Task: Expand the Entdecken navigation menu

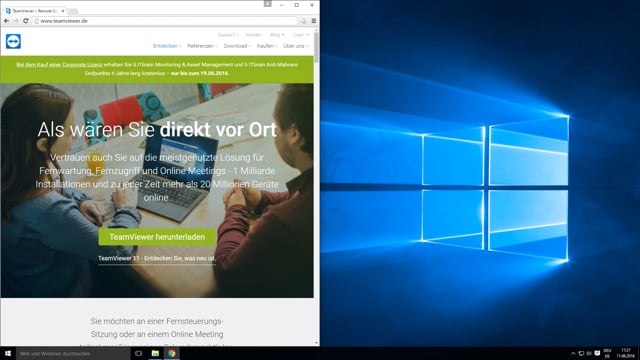Action: pyautogui.click(x=167, y=46)
